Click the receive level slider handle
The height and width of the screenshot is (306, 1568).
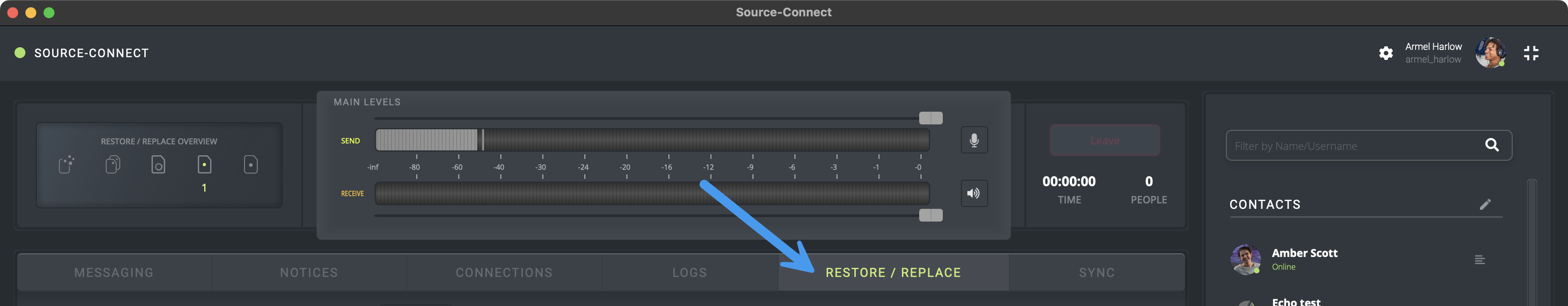pyautogui.click(x=930, y=215)
